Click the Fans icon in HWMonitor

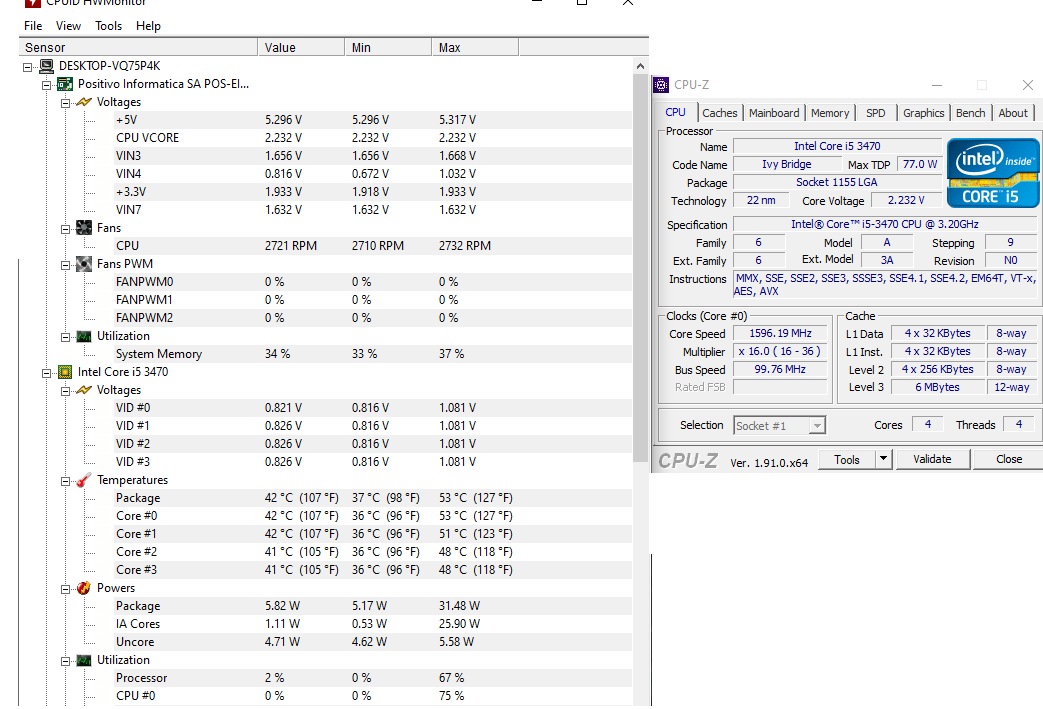click(84, 227)
